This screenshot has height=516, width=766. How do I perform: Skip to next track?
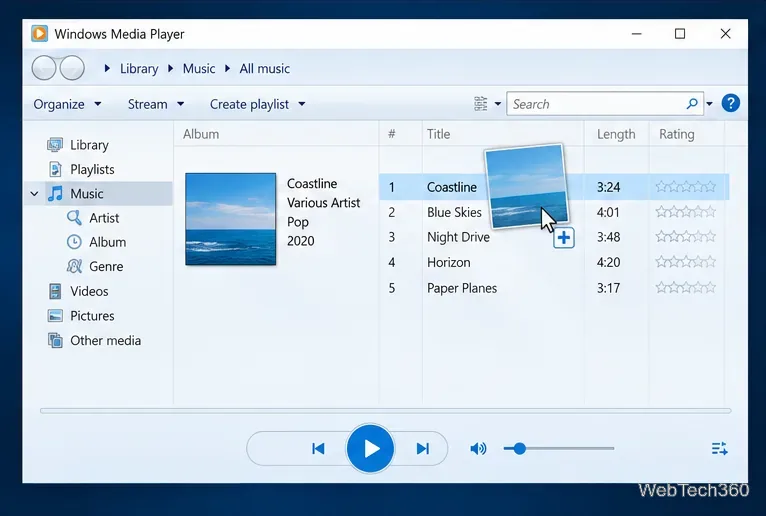[x=423, y=448]
